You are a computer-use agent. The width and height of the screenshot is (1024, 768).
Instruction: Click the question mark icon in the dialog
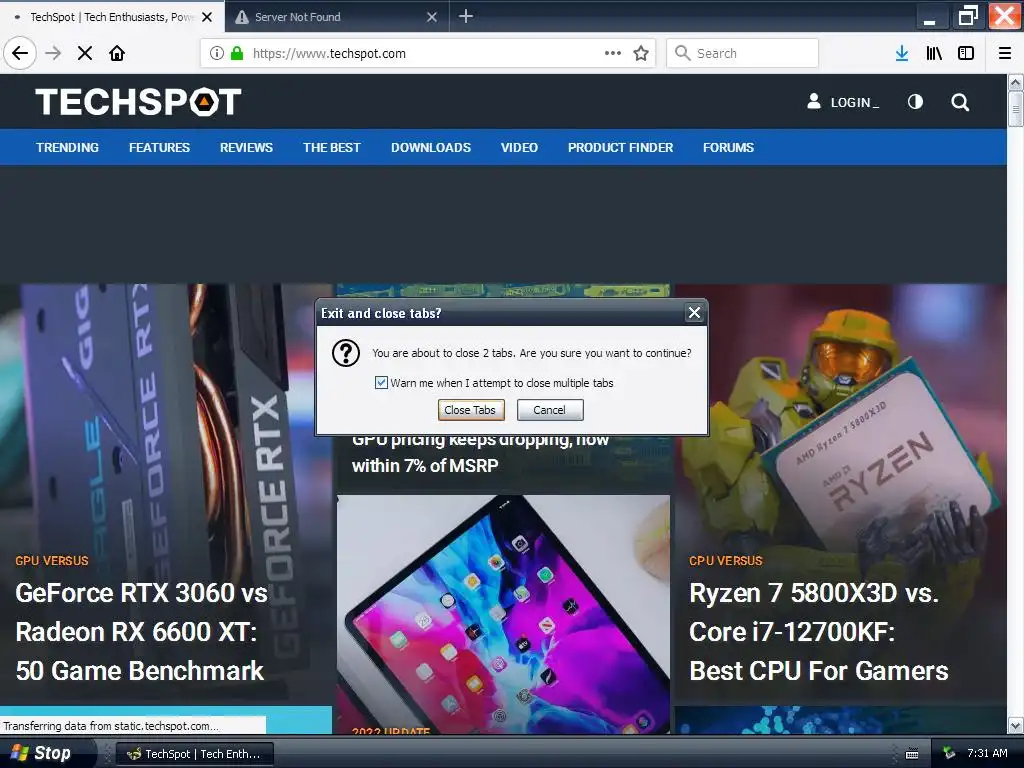point(345,353)
